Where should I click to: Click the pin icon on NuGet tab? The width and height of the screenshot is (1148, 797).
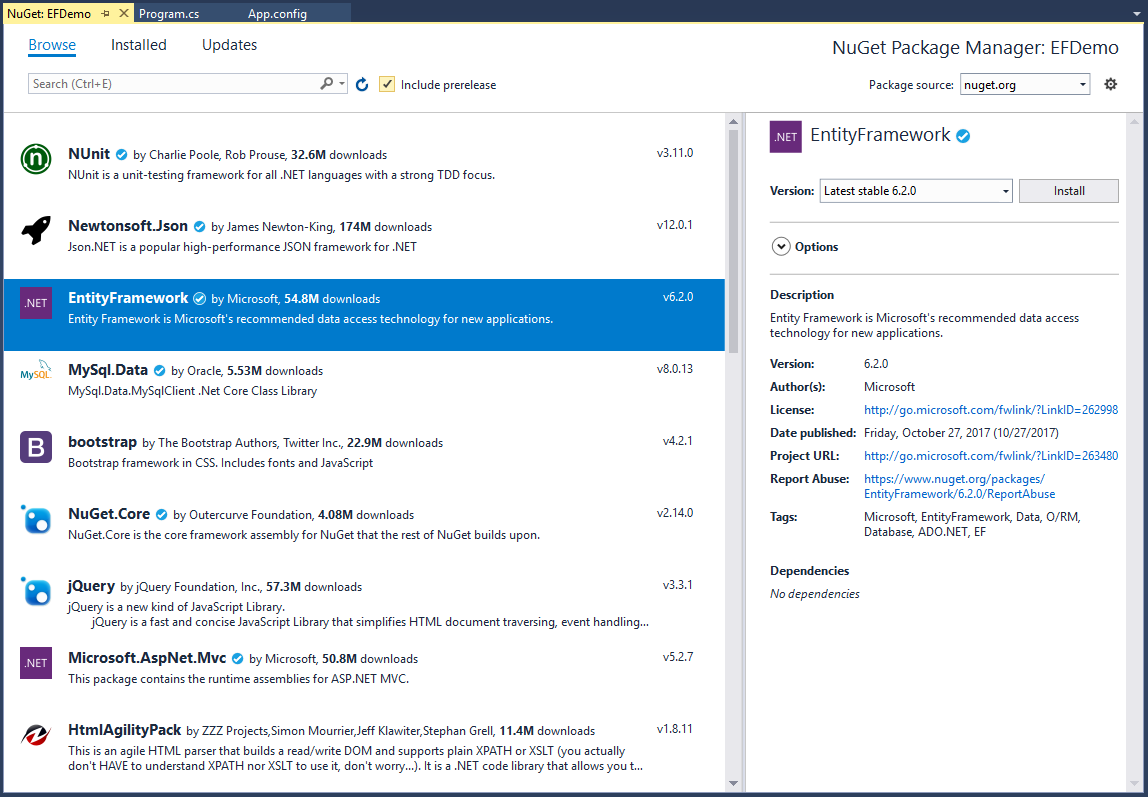pyautogui.click(x=106, y=13)
